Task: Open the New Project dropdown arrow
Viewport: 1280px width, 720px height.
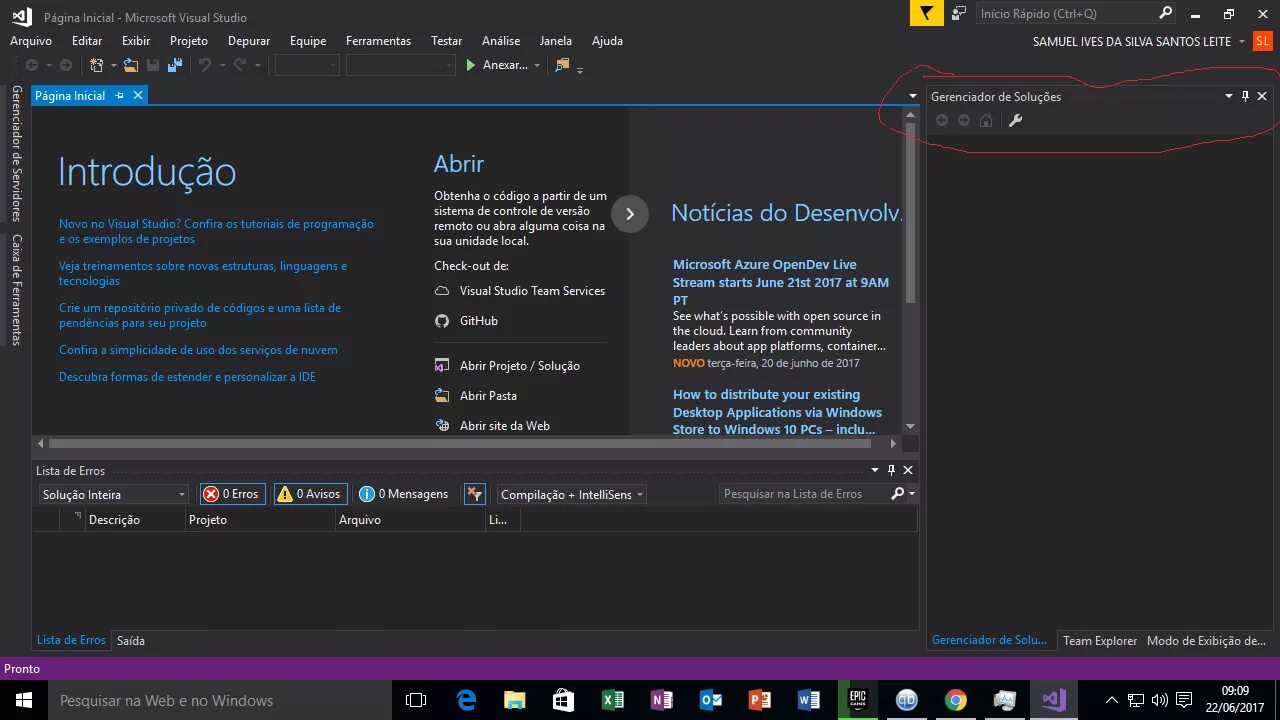Action: (113, 65)
